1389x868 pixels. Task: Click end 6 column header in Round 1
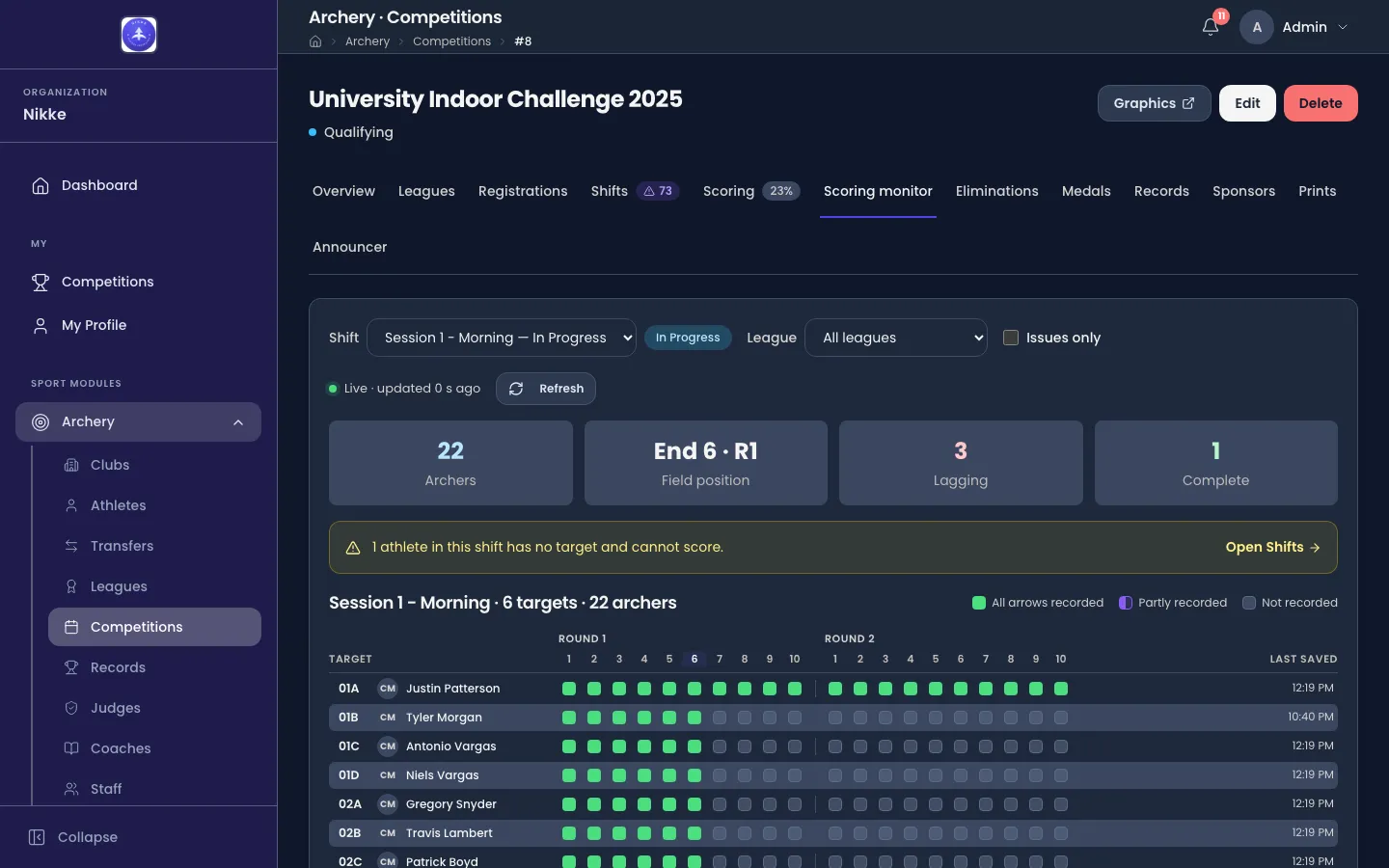point(694,659)
